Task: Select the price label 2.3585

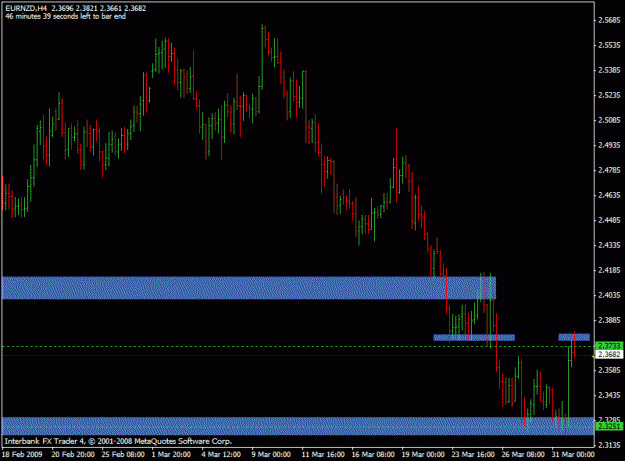Action: [x=609, y=370]
